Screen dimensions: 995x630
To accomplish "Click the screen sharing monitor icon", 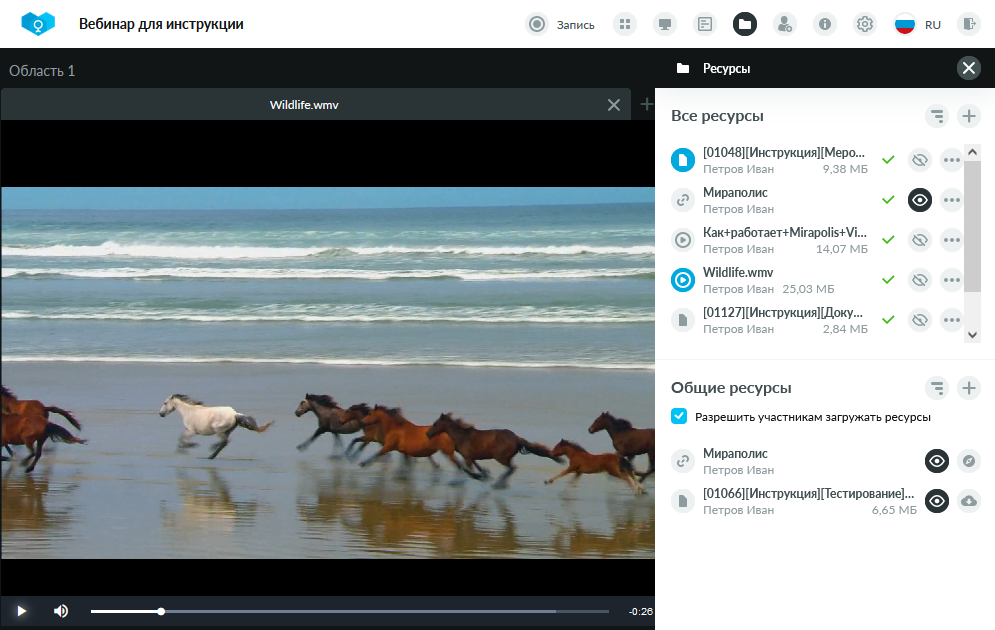I will [x=665, y=25].
